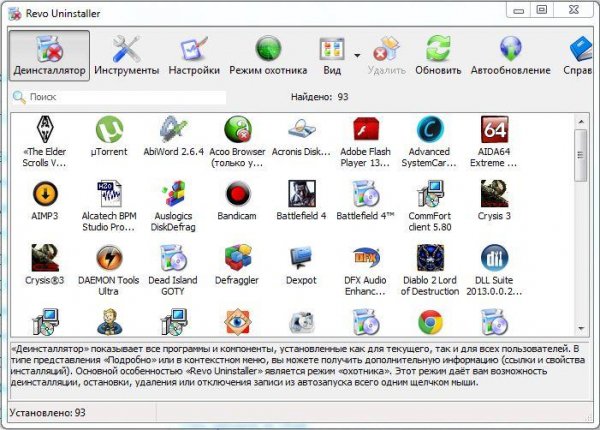The height and width of the screenshot is (430, 600).
Task: Click the Вид view button
Action: [x=332, y=56]
